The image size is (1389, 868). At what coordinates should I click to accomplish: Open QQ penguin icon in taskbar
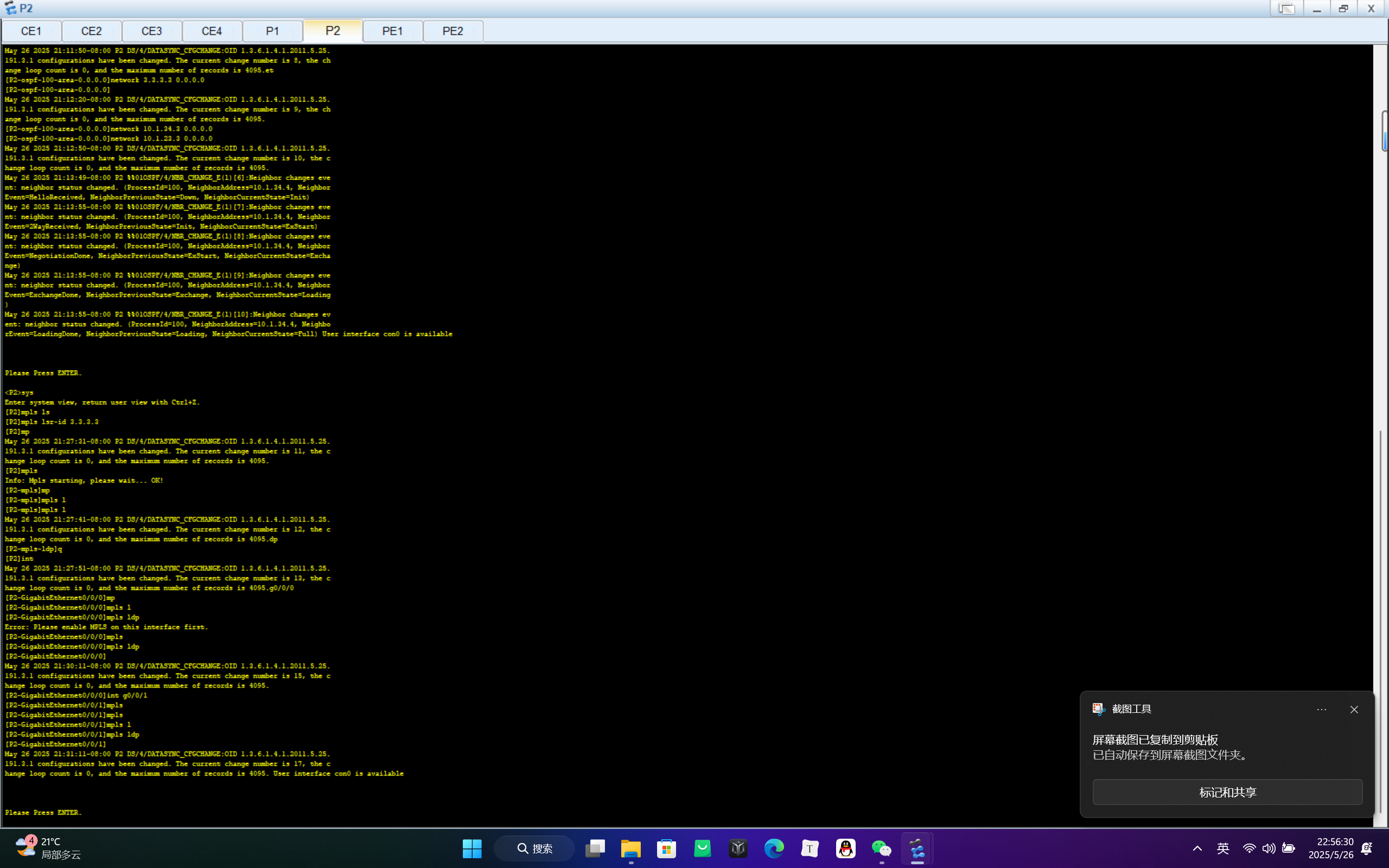(x=845, y=848)
